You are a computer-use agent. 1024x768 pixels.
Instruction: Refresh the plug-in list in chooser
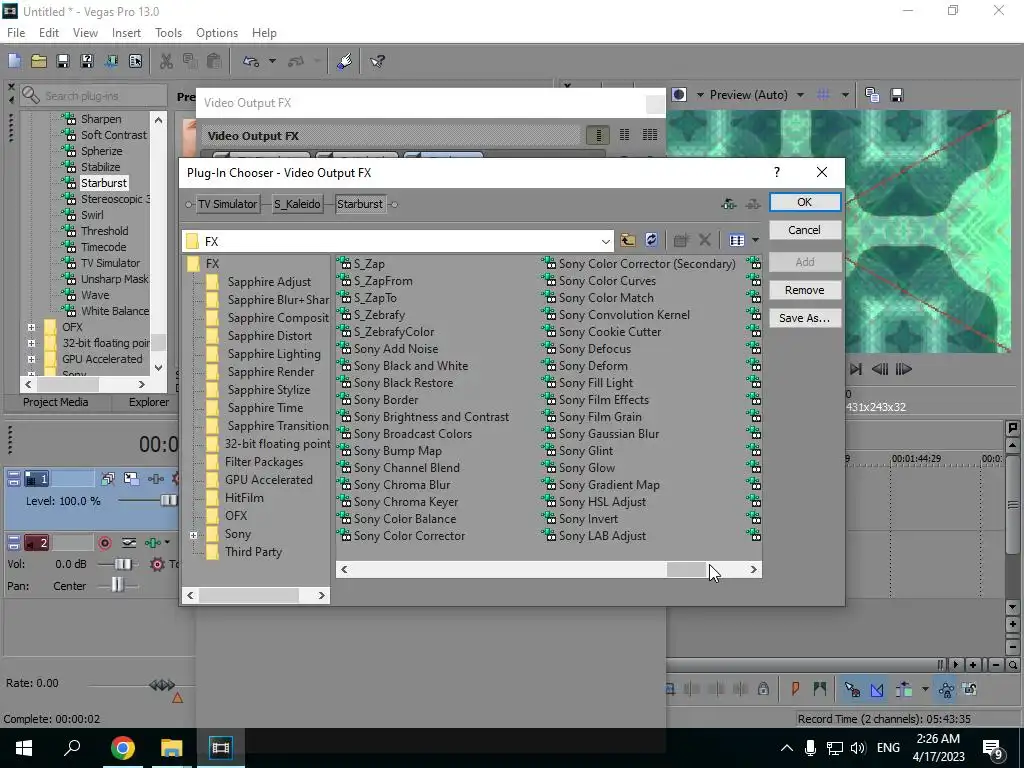coord(651,240)
